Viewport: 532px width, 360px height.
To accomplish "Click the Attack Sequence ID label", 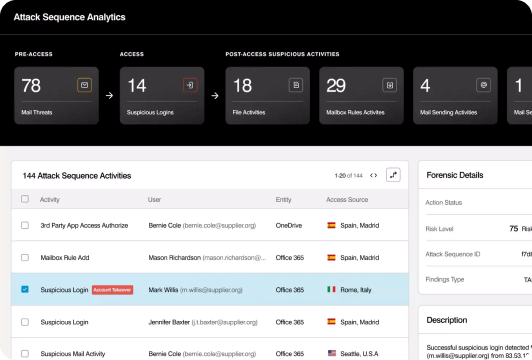I will [x=453, y=254].
